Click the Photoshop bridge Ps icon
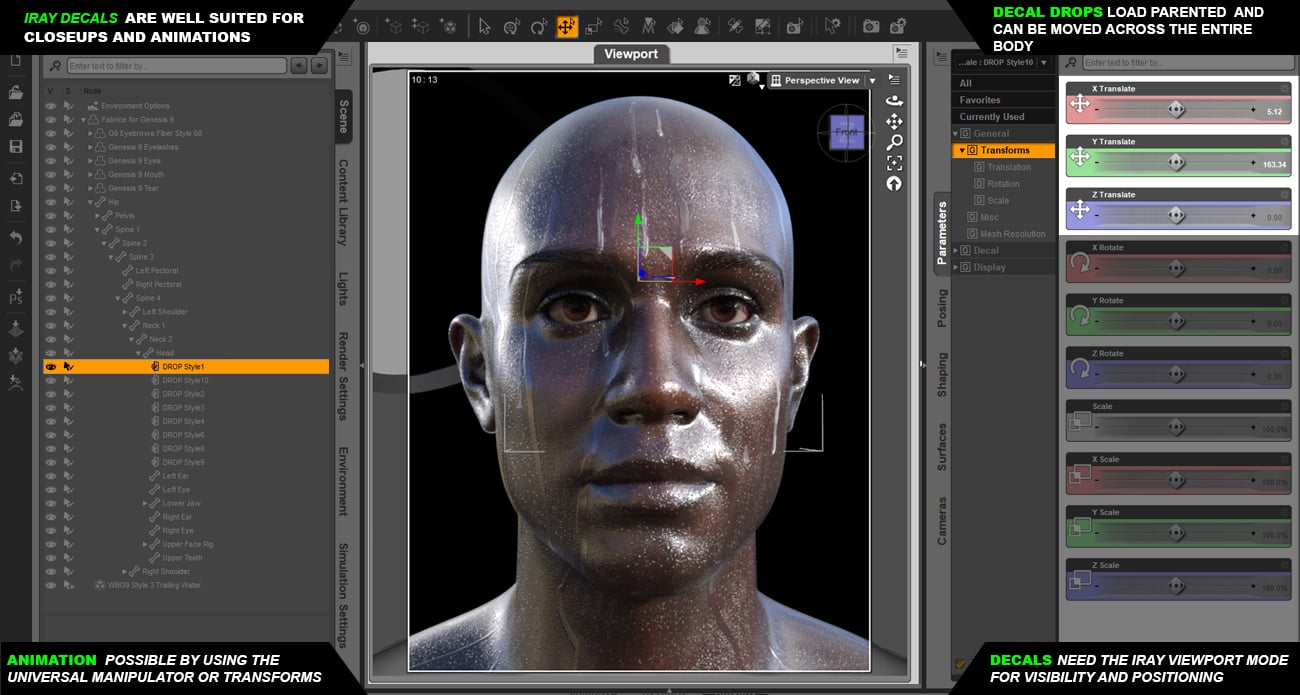This screenshot has height=695, width=1300. coord(16,297)
